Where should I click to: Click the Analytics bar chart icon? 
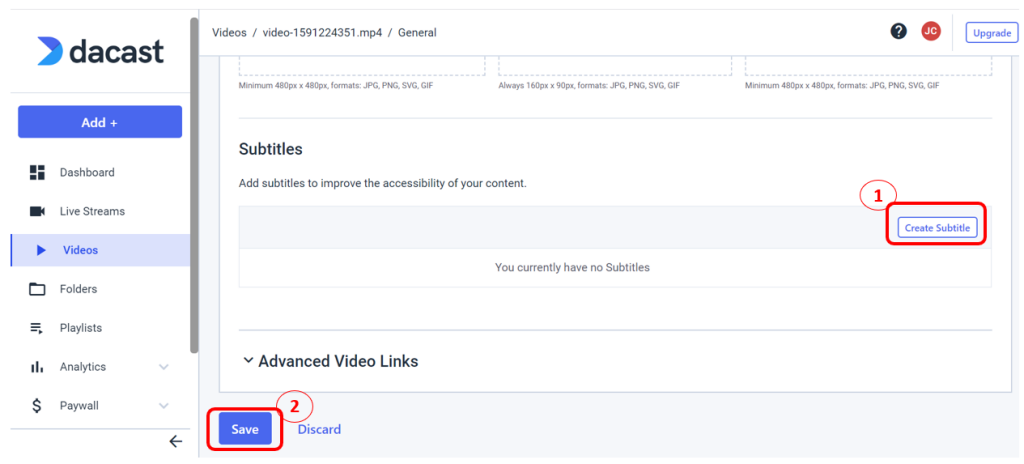37,367
